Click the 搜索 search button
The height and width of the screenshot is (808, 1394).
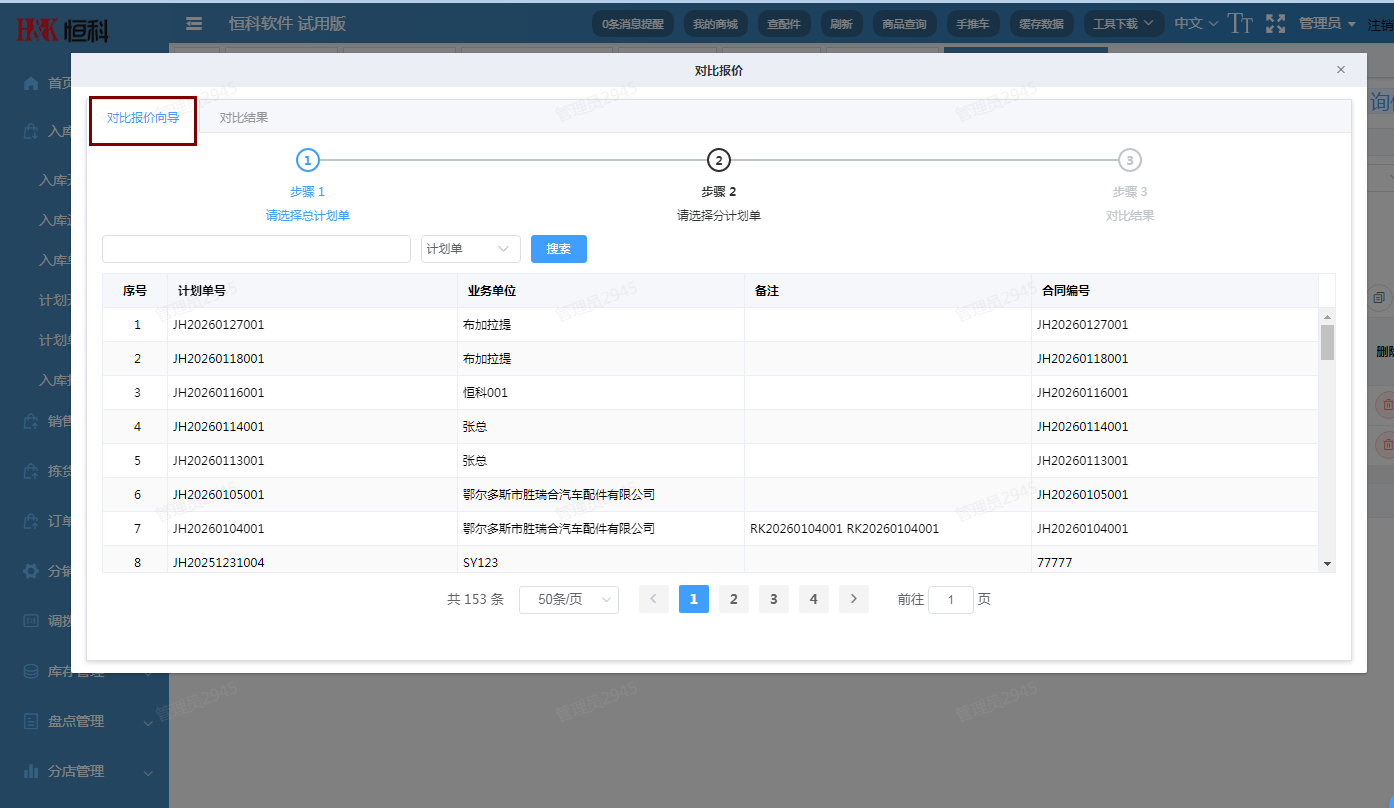tap(558, 248)
